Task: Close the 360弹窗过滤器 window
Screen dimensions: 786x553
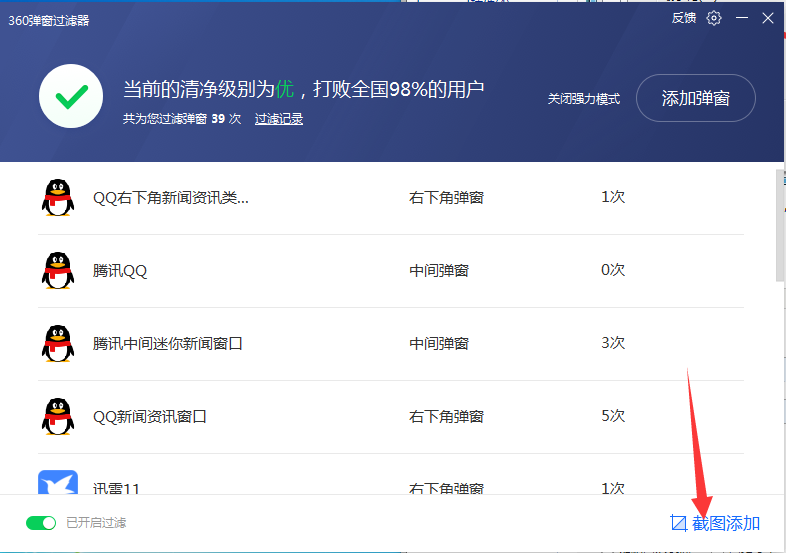Action: (x=767, y=18)
